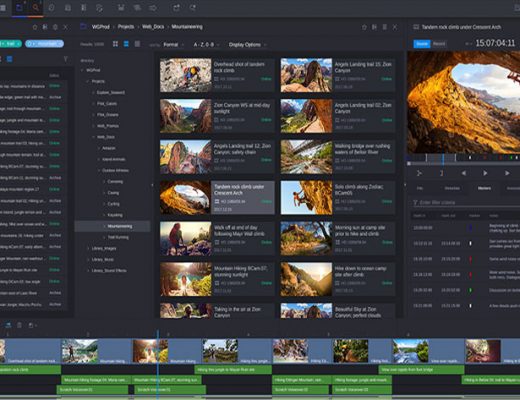Switch browse results to grid view
This screenshot has height=400, width=520.
coord(115,44)
